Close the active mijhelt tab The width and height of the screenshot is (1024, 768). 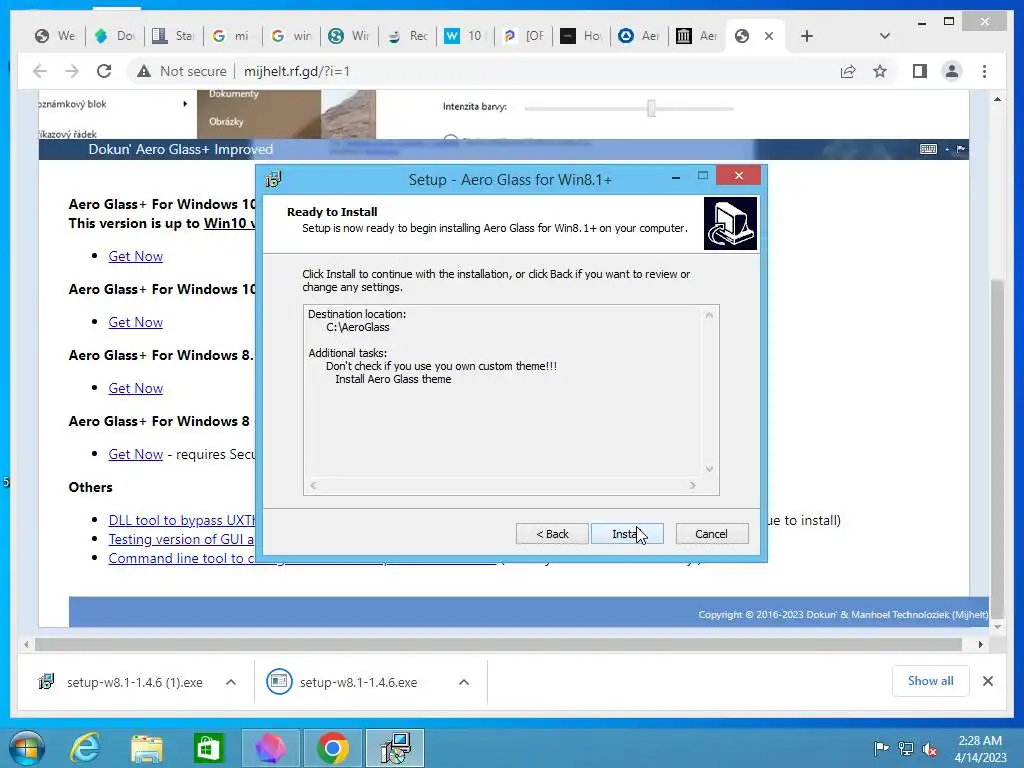[x=769, y=36]
